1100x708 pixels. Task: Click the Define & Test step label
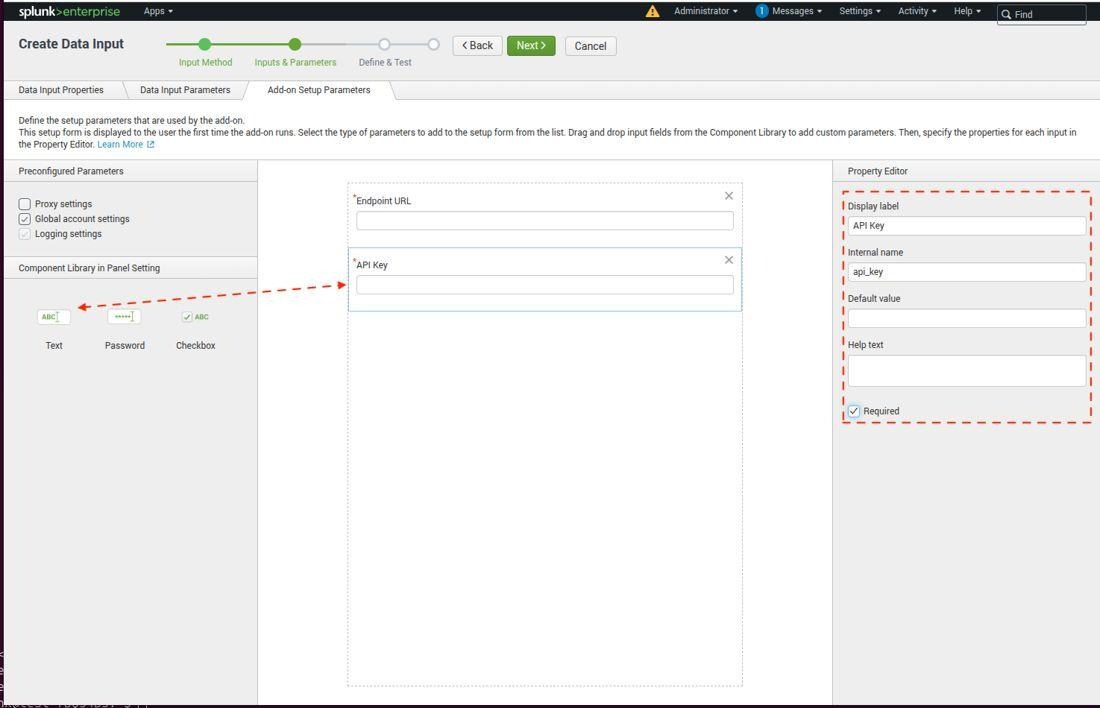coord(385,62)
